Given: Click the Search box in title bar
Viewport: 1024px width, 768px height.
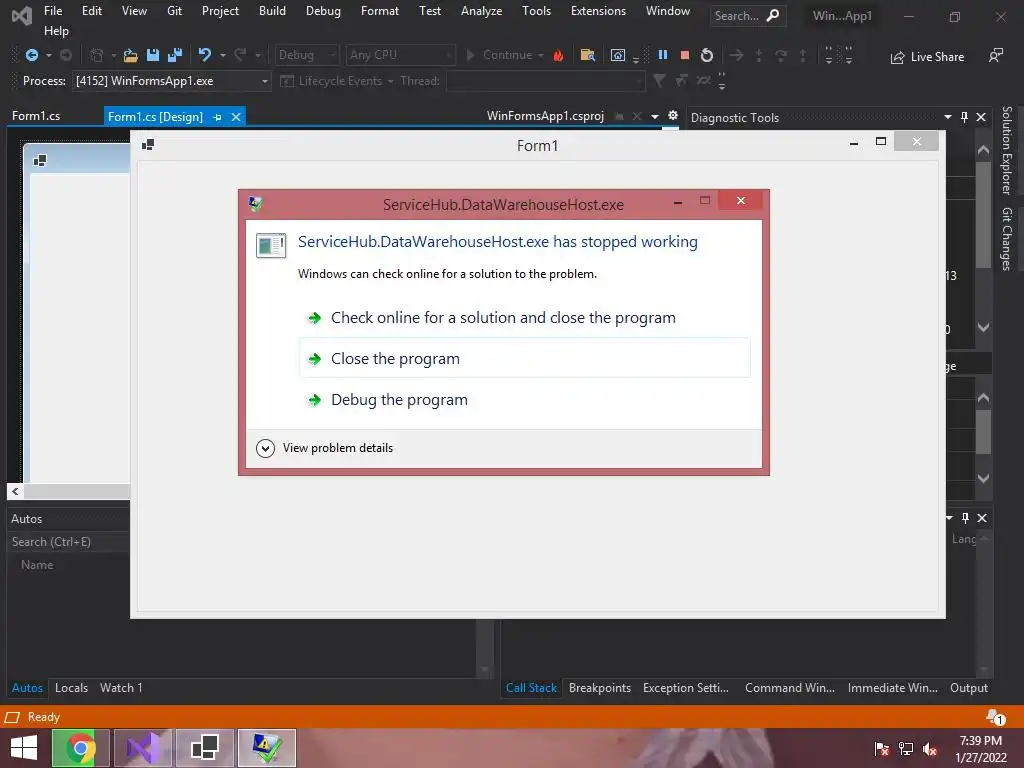Looking at the screenshot, I should pyautogui.click(x=748, y=16).
